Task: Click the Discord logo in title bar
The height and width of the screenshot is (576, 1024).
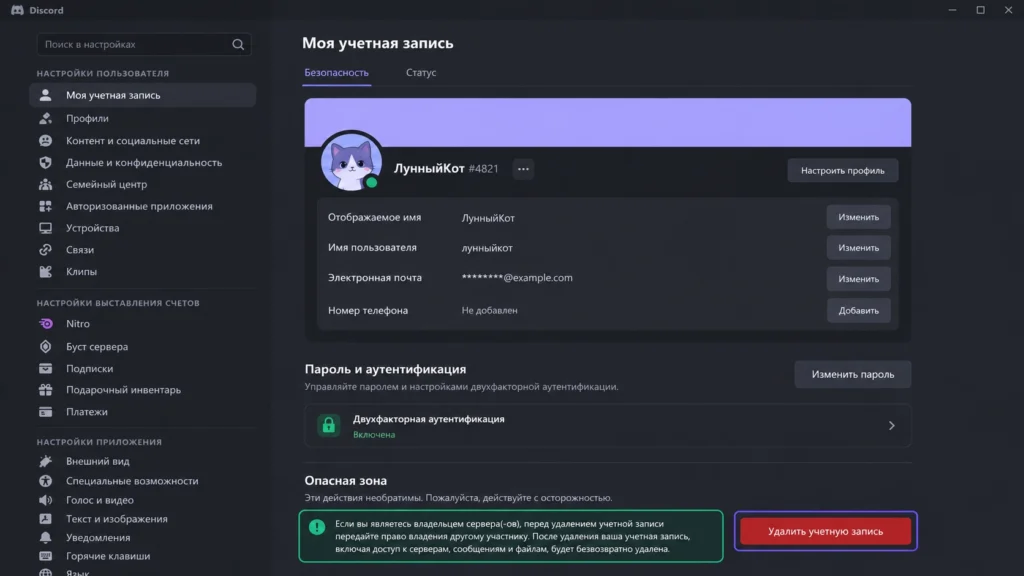Action: 17,10
